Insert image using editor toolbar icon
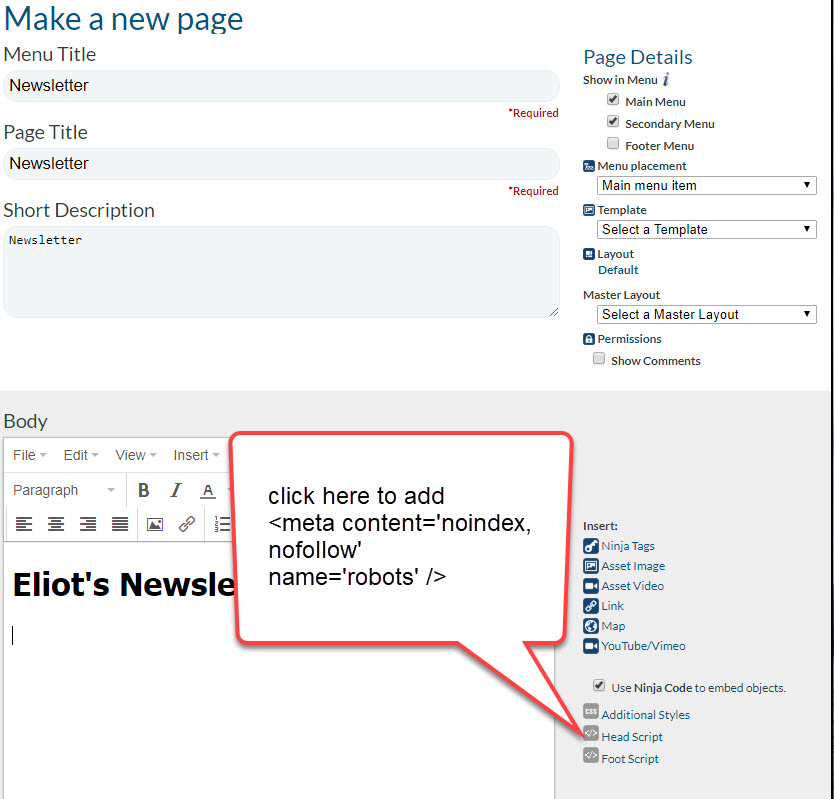834x799 pixels. click(155, 525)
